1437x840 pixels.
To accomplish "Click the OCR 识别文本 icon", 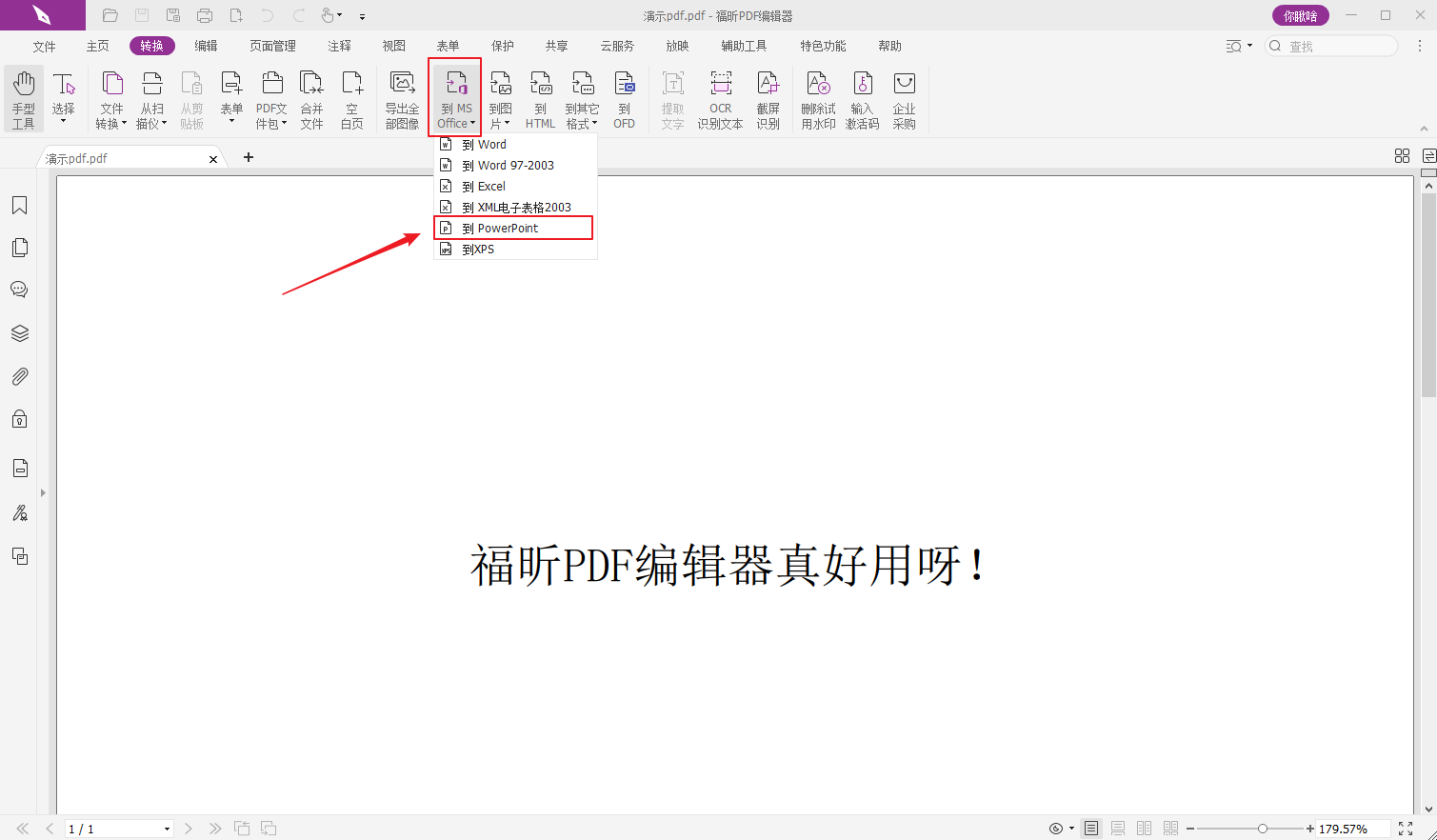I will (720, 99).
